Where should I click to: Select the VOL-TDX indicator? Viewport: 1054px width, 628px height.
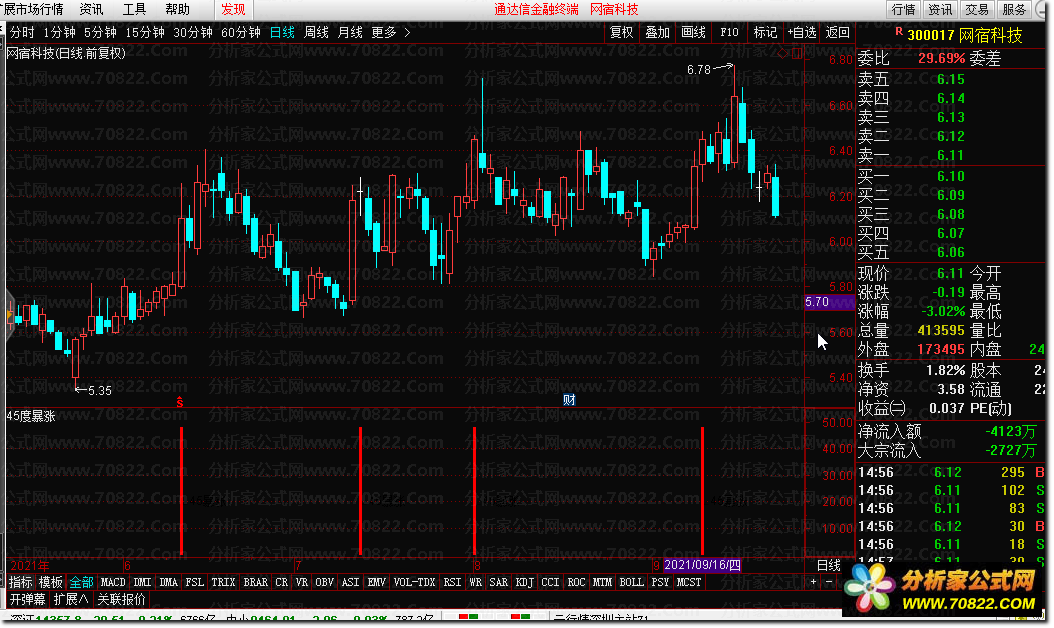pos(414,582)
